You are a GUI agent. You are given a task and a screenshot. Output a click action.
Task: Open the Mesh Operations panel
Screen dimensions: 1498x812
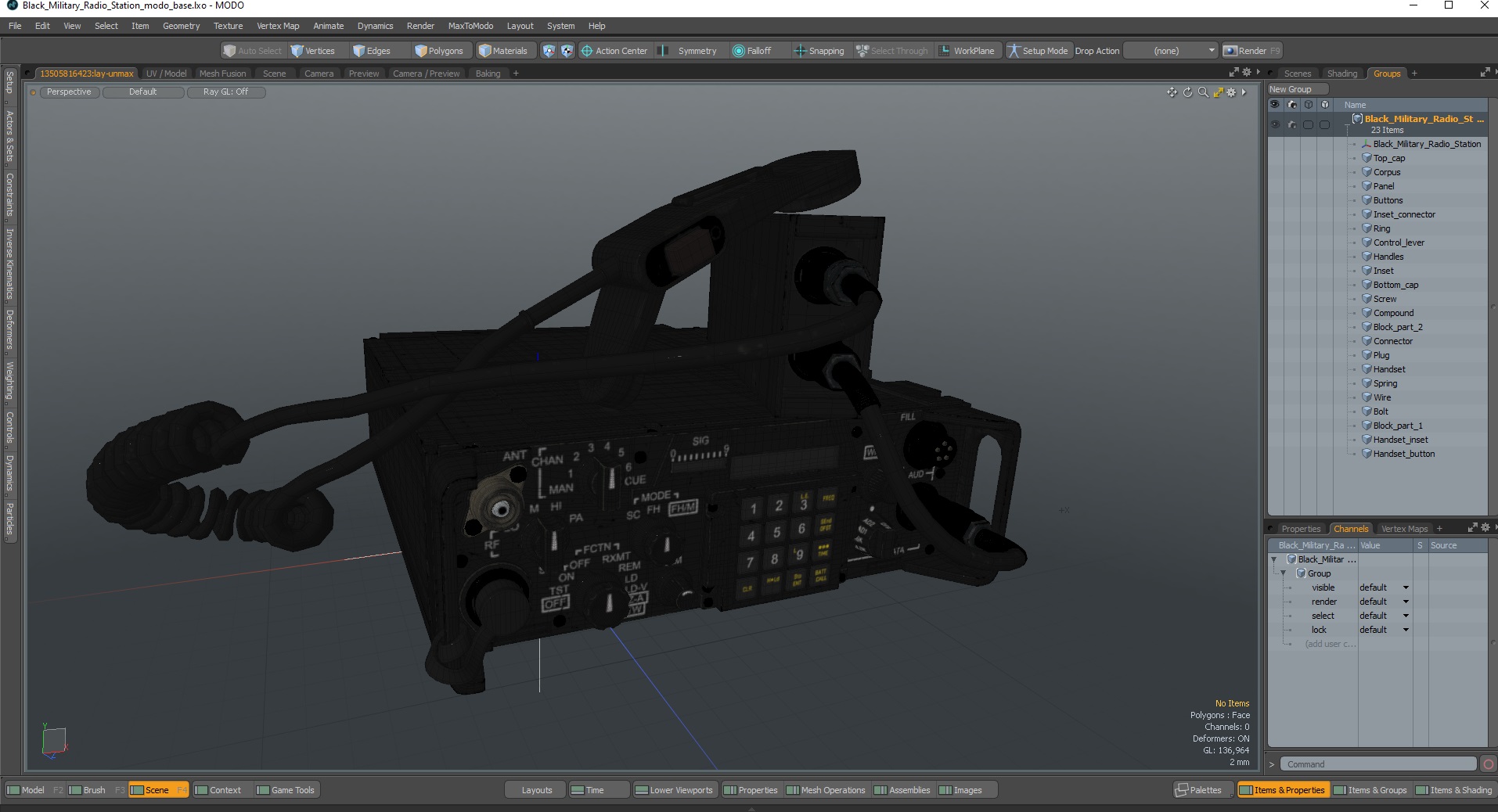826,790
